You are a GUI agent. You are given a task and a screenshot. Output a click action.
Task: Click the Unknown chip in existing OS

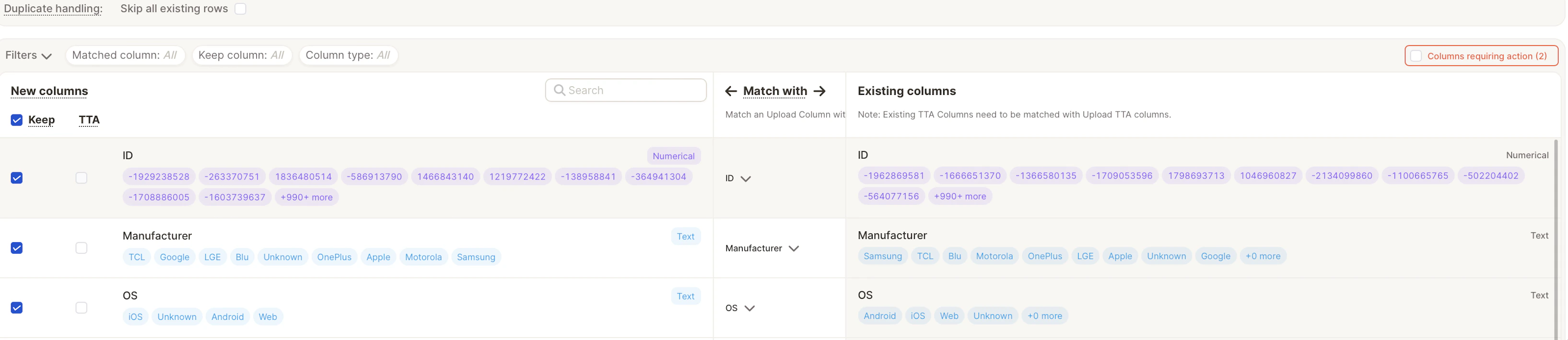[x=993, y=316]
